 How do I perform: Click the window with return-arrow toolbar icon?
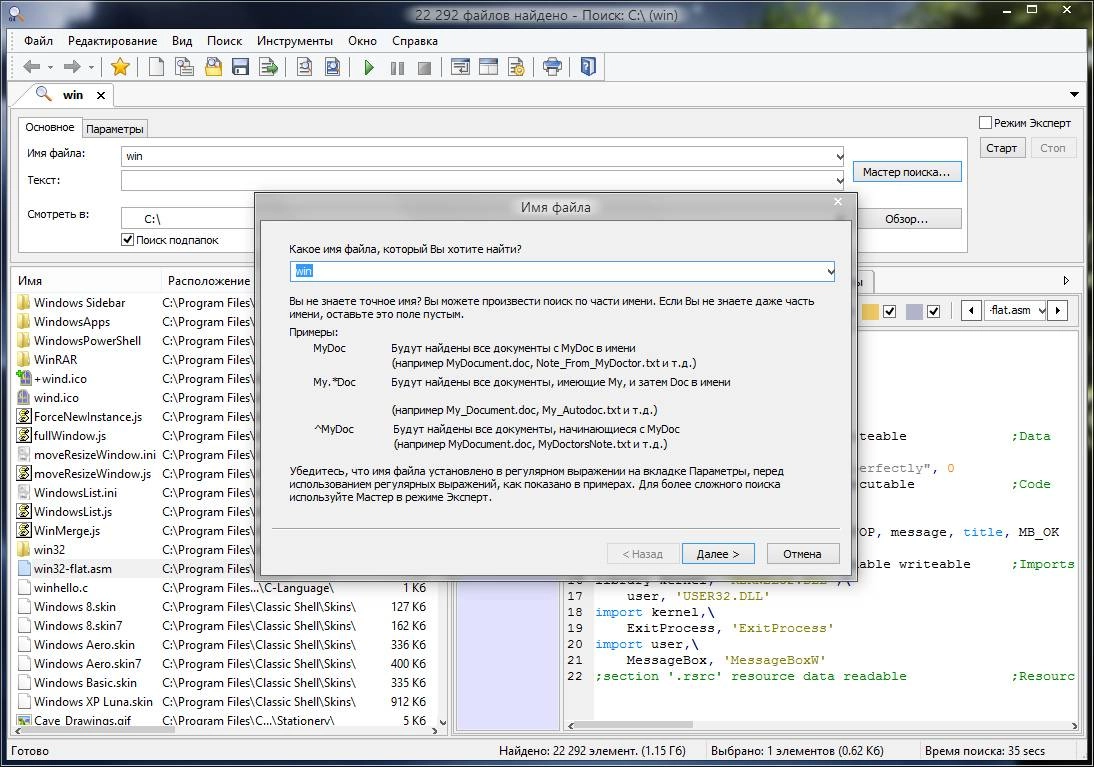point(460,67)
